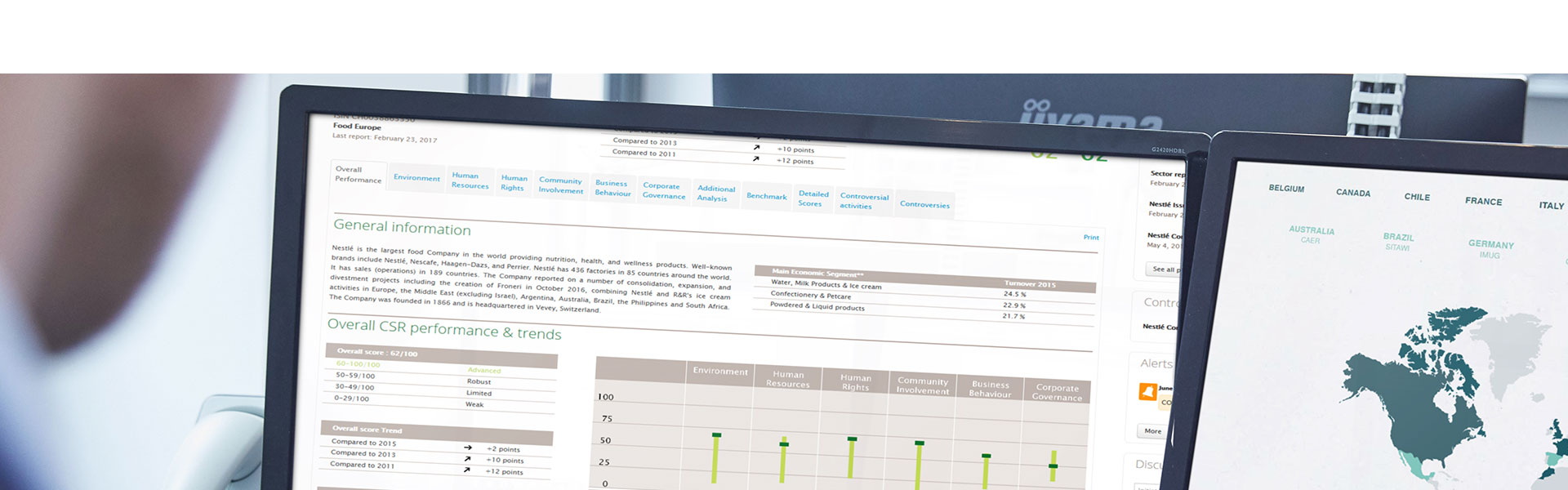Screen dimensions: 1568x490
Task: Click the 'Corporate Governance' chart column header
Action: click(x=1057, y=393)
